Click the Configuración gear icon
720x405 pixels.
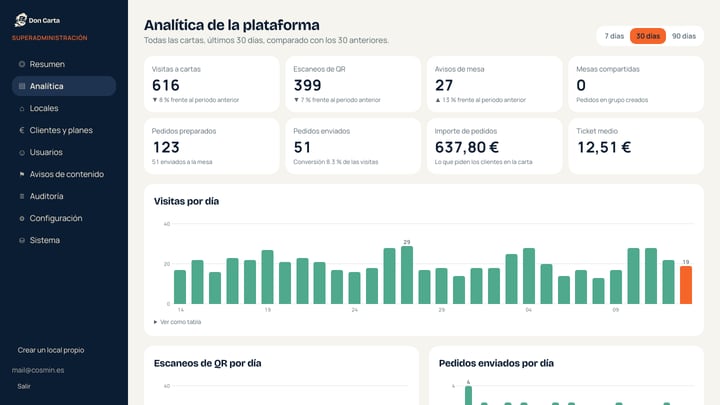tap(22, 218)
